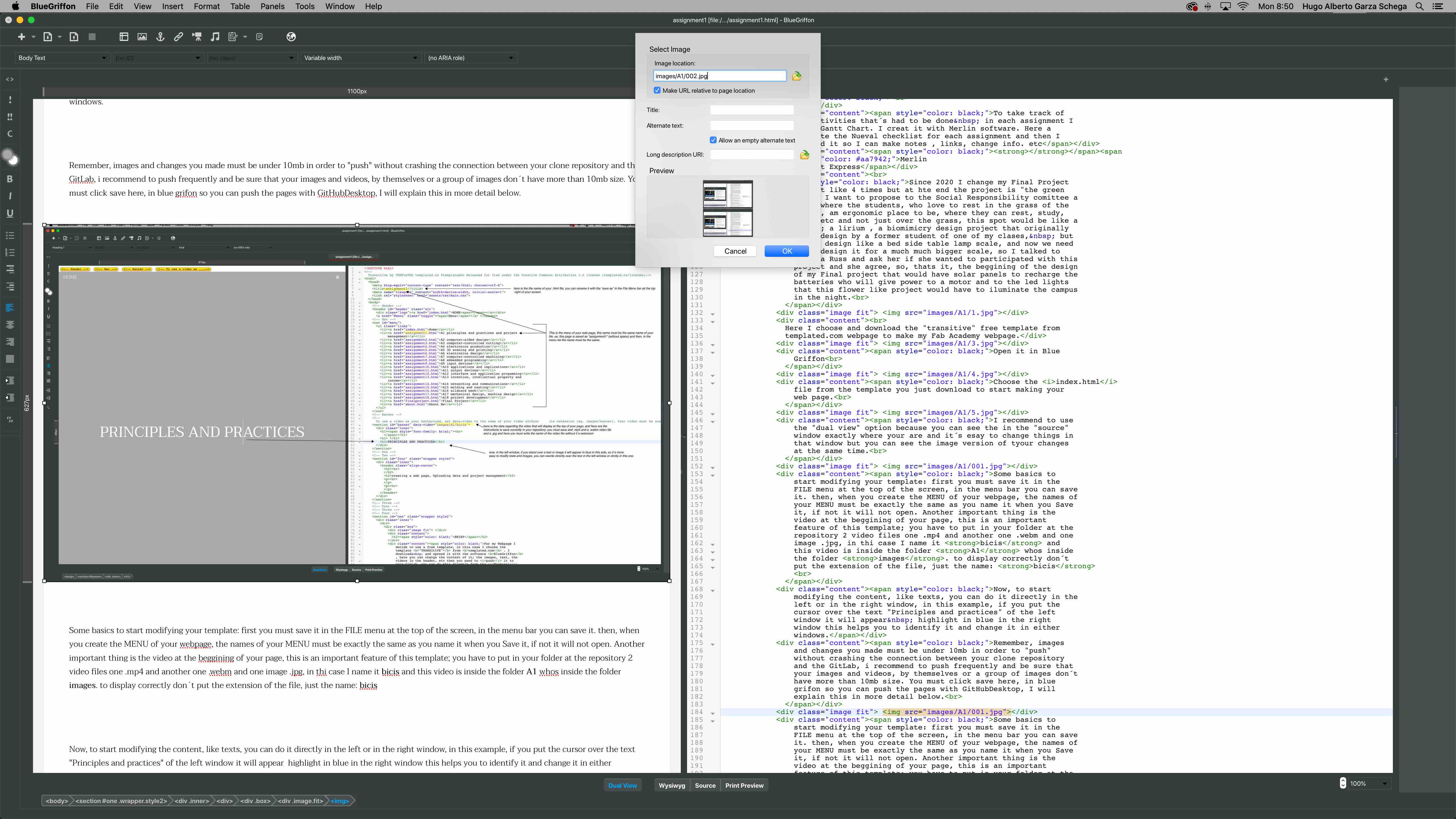Click the globe browser-preview icon
The width and height of the screenshot is (1456, 819).
click(x=291, y=37)
